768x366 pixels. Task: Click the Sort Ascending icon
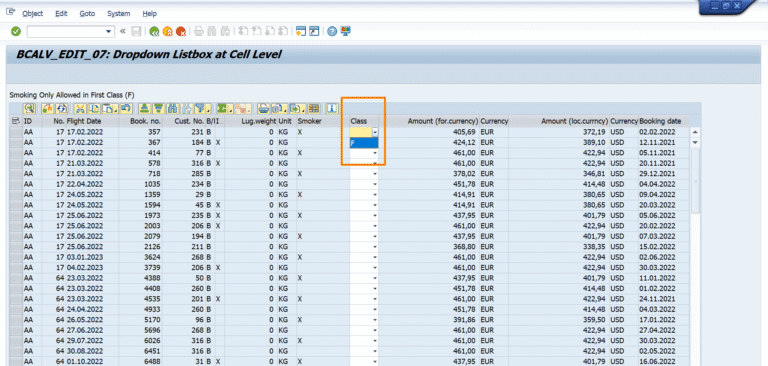(x=144, y=108)
